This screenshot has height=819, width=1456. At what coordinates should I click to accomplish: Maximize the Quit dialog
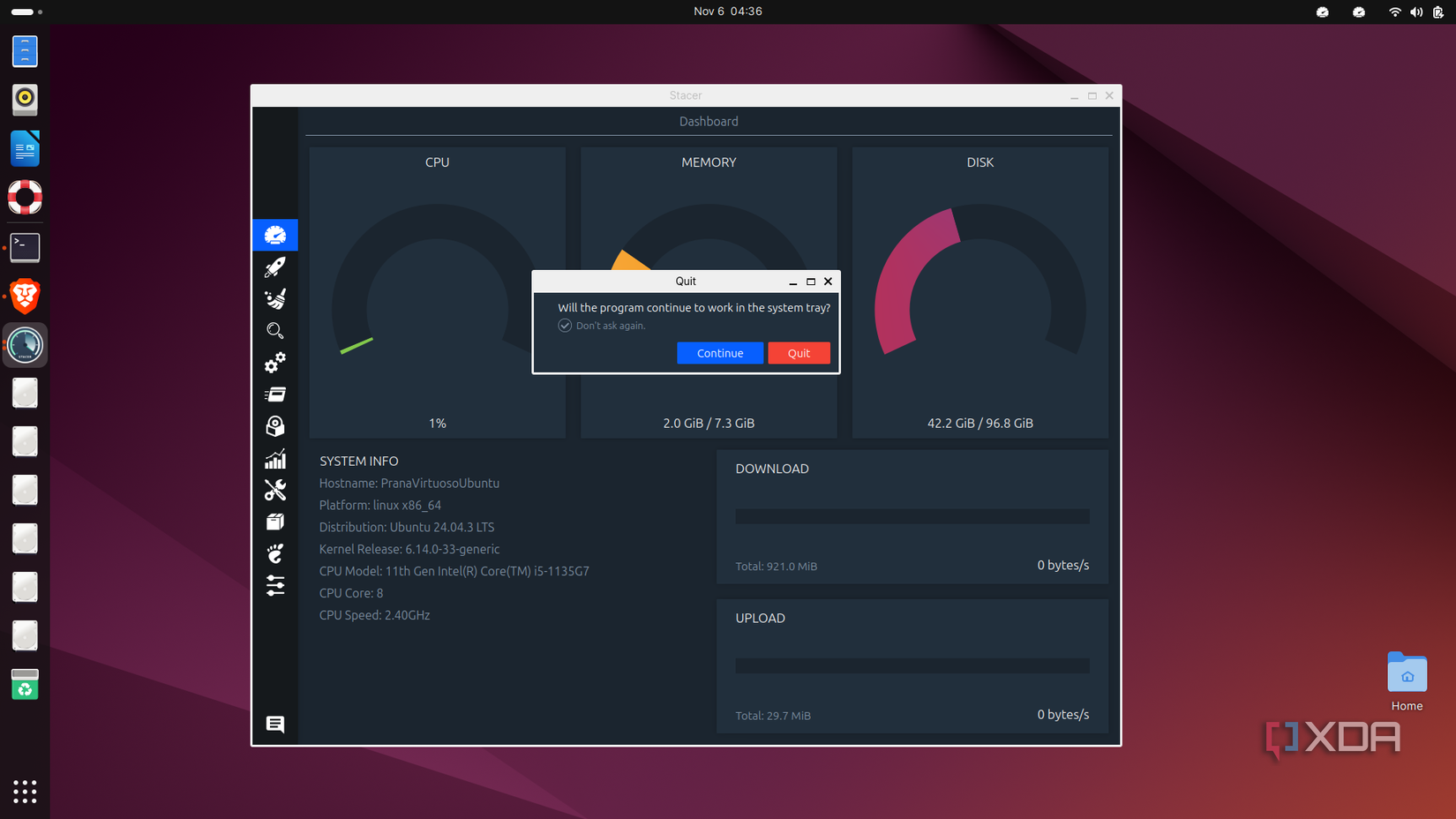[811, 282]
